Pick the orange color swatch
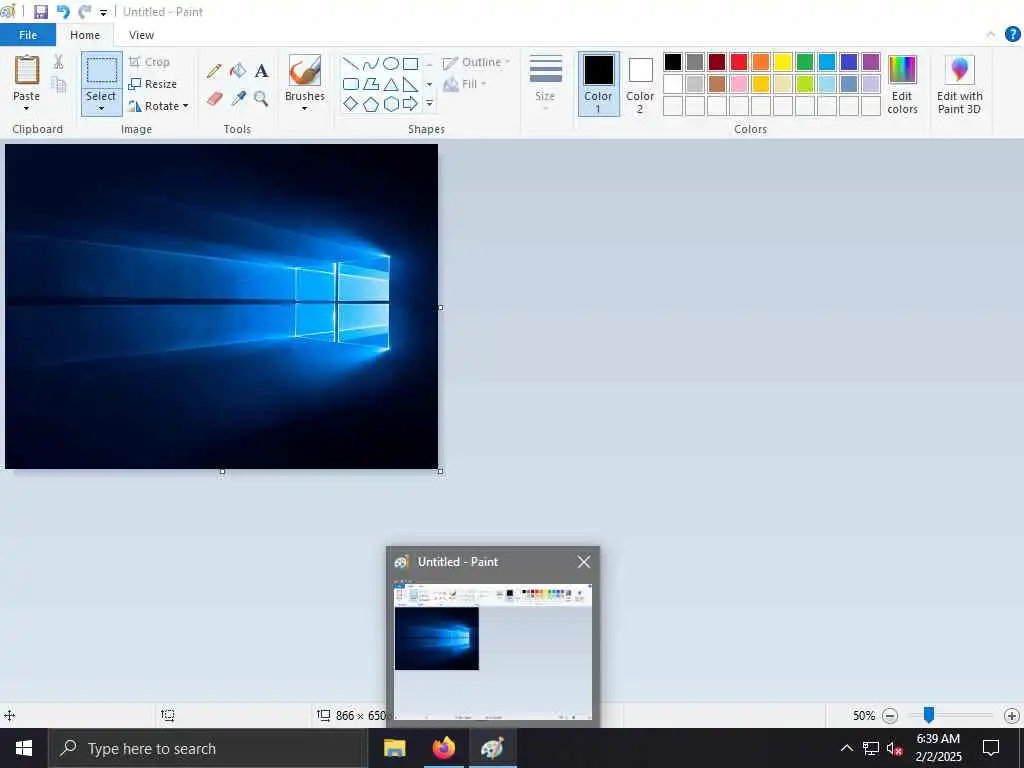 click(761, 62)
